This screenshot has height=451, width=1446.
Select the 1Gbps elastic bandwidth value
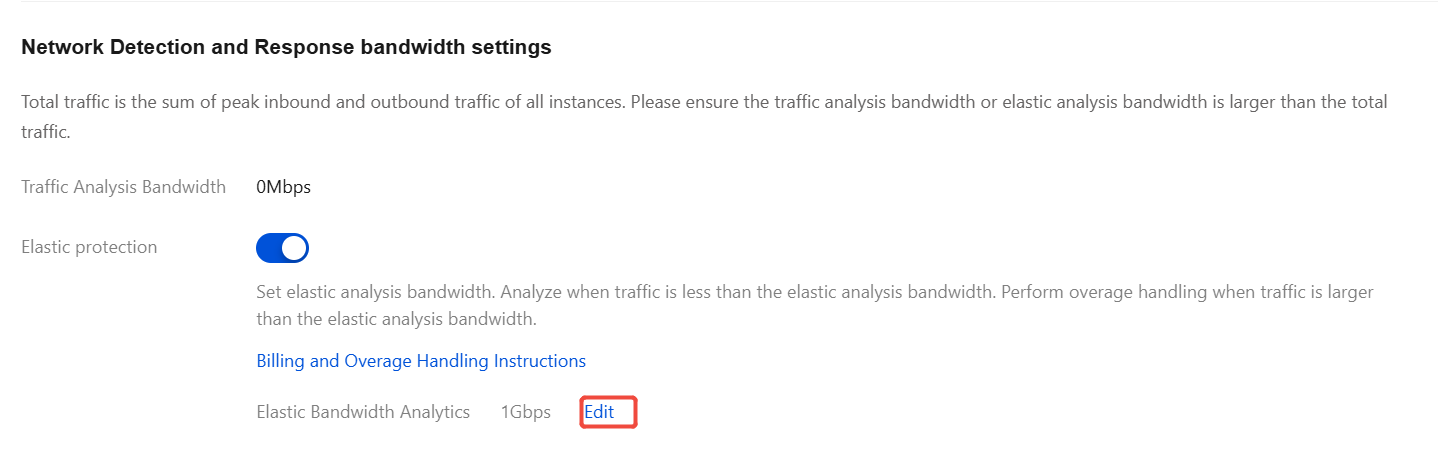[x=526, y=412]
